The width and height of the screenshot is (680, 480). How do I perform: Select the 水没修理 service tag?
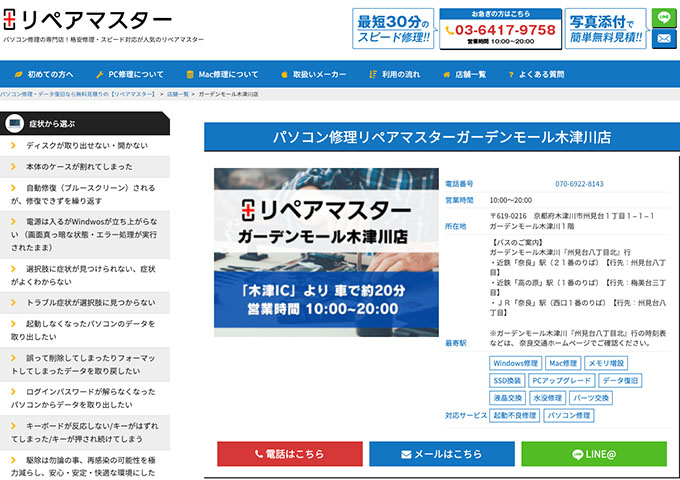[x=547, y=398]
